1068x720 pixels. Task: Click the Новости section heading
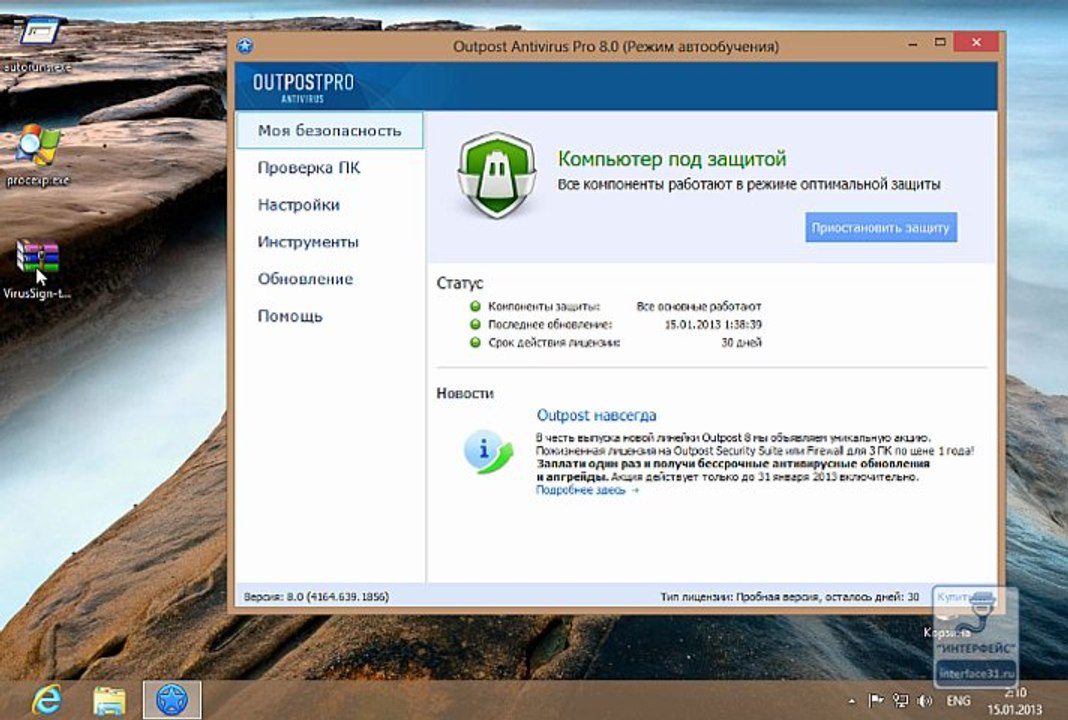[465, 393]
